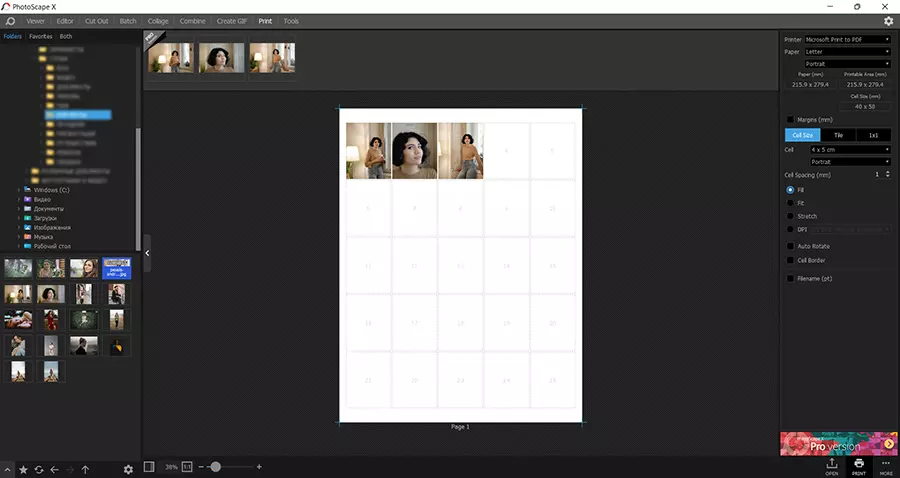Collapse the left panel with arrow handle
Screen dimensions: 900x478
point(147,253)
